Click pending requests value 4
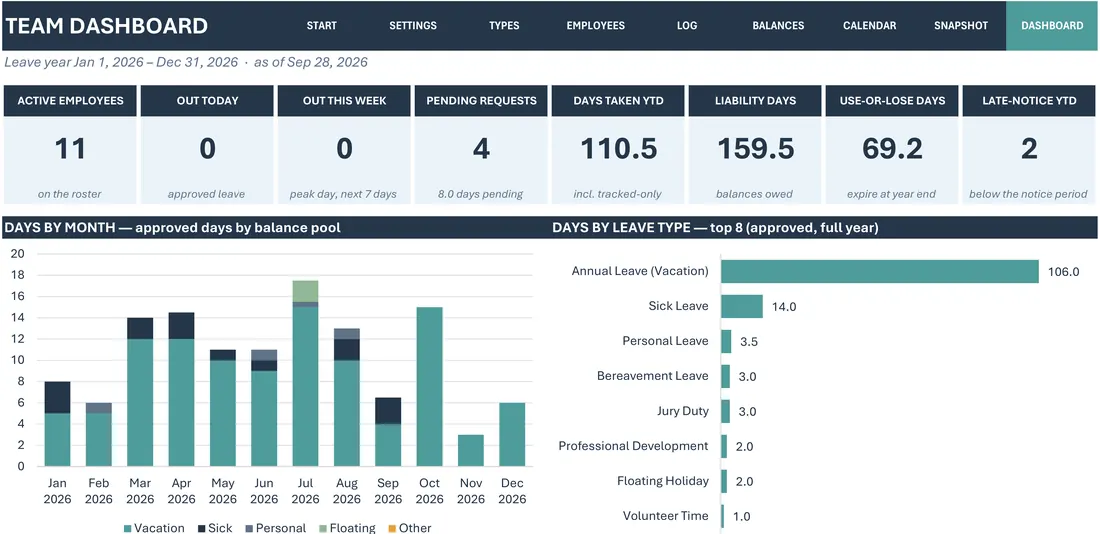Screen dimensions: 1100x534 481,149
